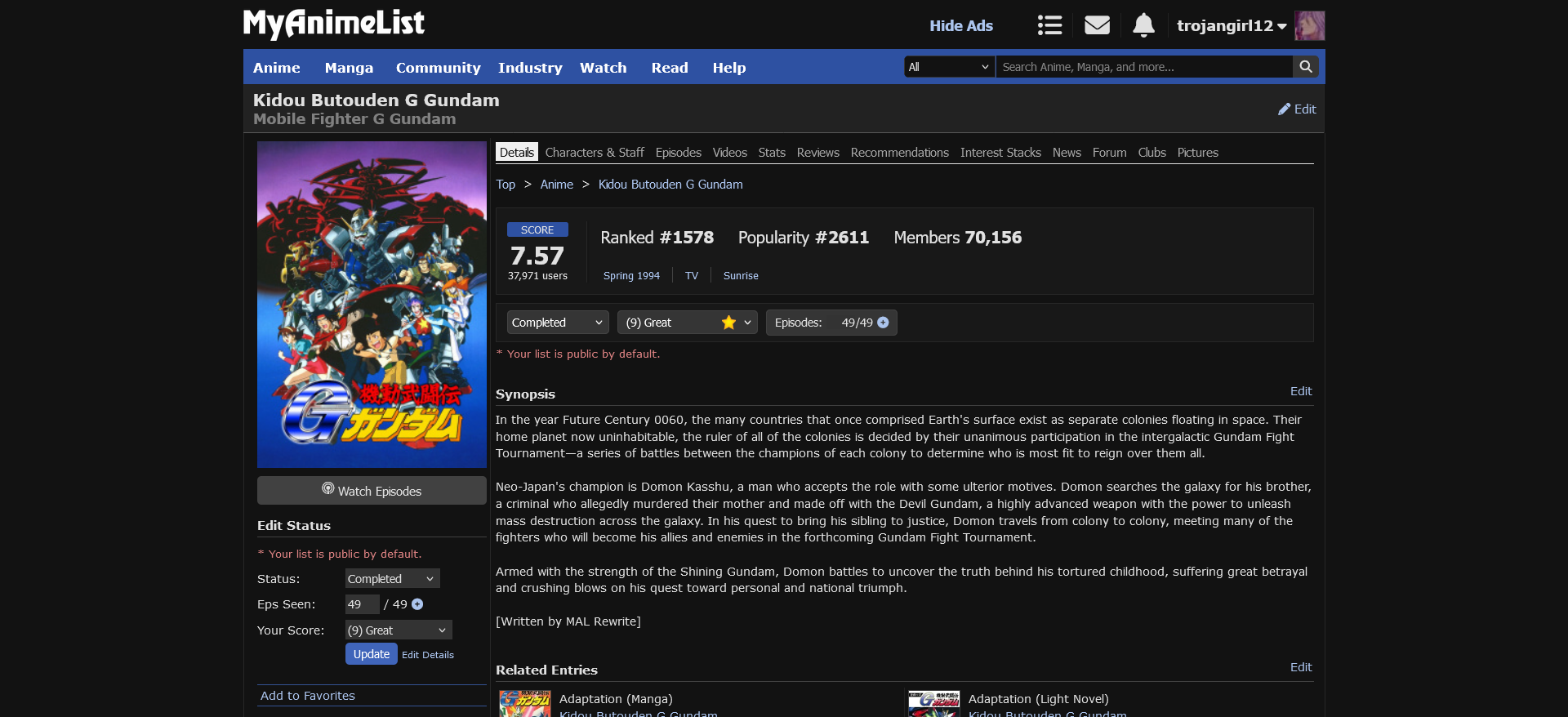Open the Adaptation (Manga) thumbnail
This screenshot has width=1568, height=717.
point(525,703)
